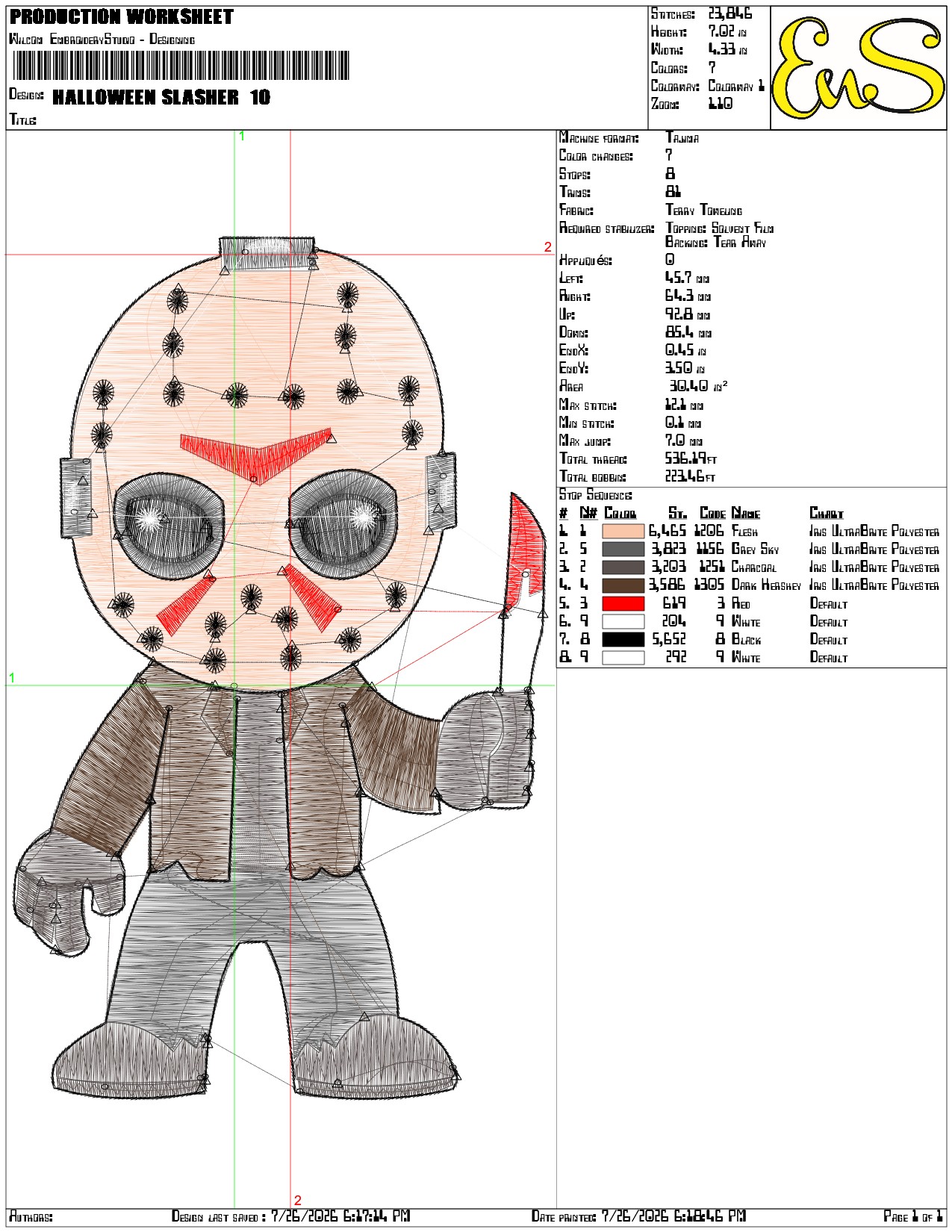Click the zoom value '1.10'

721,104
